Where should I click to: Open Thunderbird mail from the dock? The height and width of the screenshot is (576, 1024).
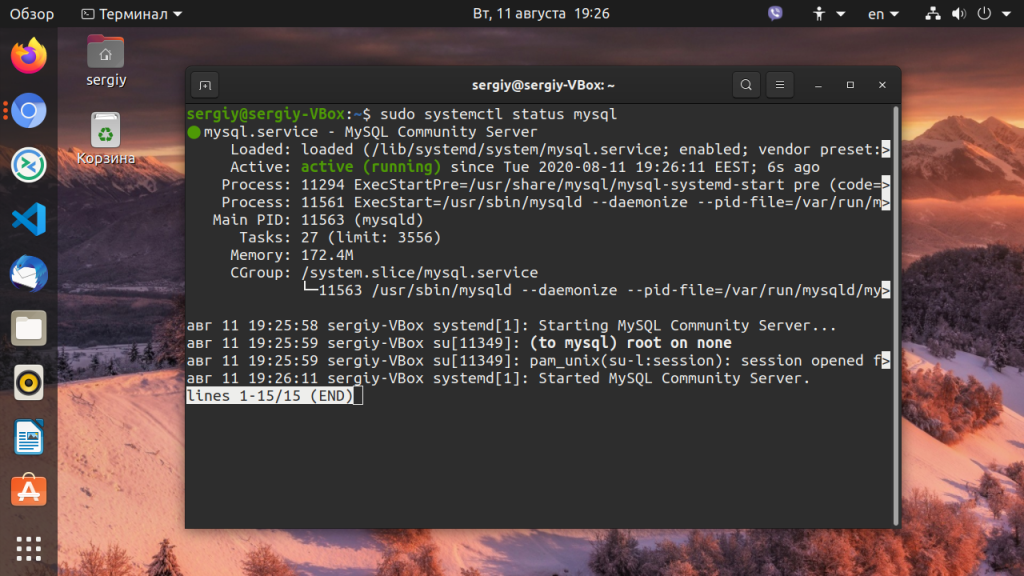pos(29,272)
